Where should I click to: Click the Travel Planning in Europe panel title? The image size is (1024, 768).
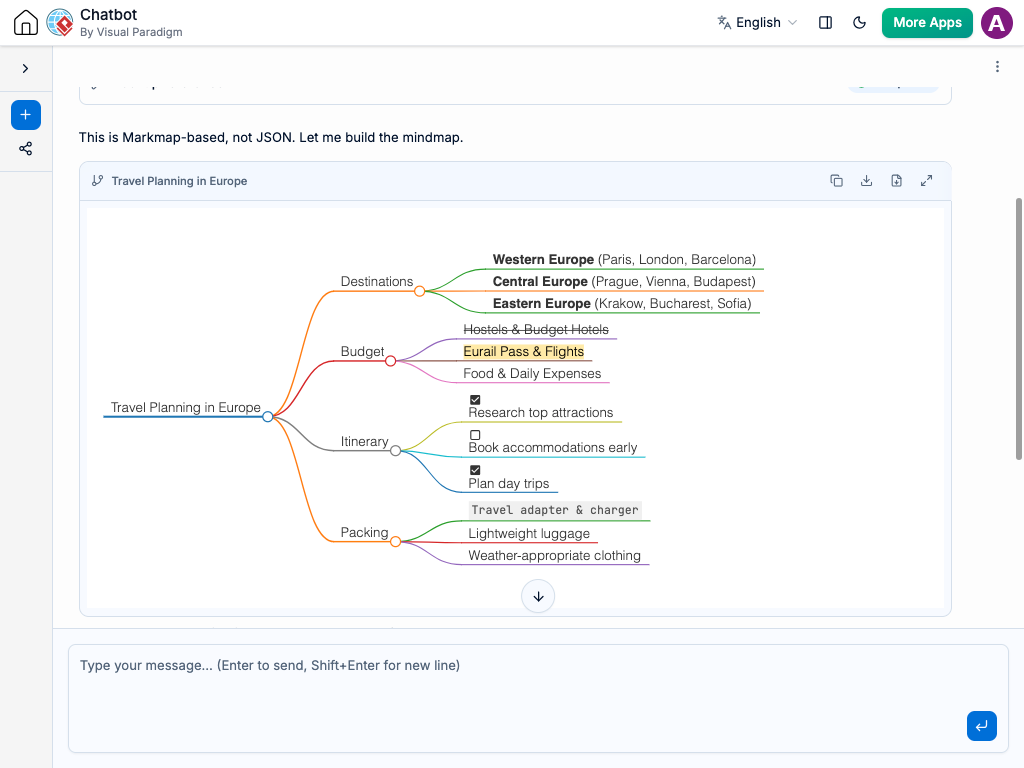click(x=179, y=181)
